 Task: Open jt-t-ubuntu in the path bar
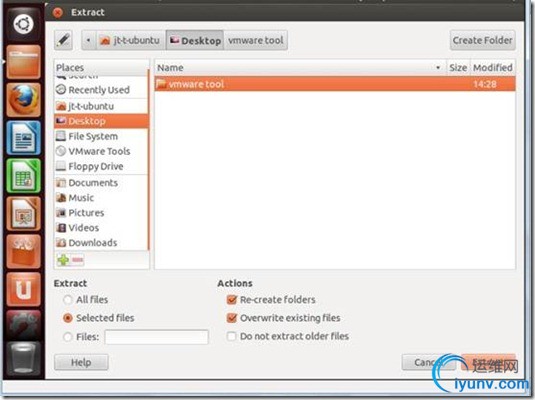pyautogui.click(x=131, y=40)
